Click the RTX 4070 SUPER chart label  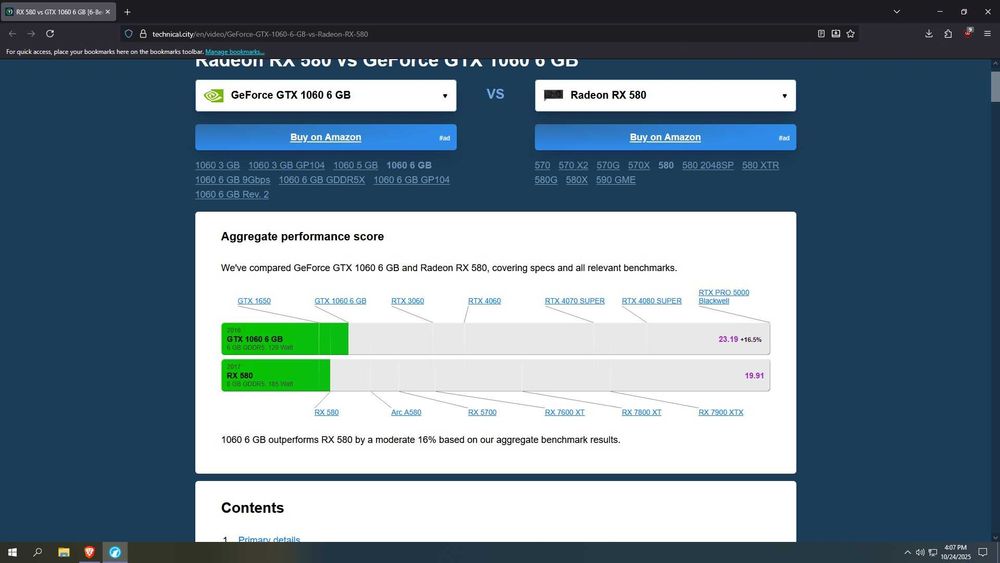tap(575, 301)
